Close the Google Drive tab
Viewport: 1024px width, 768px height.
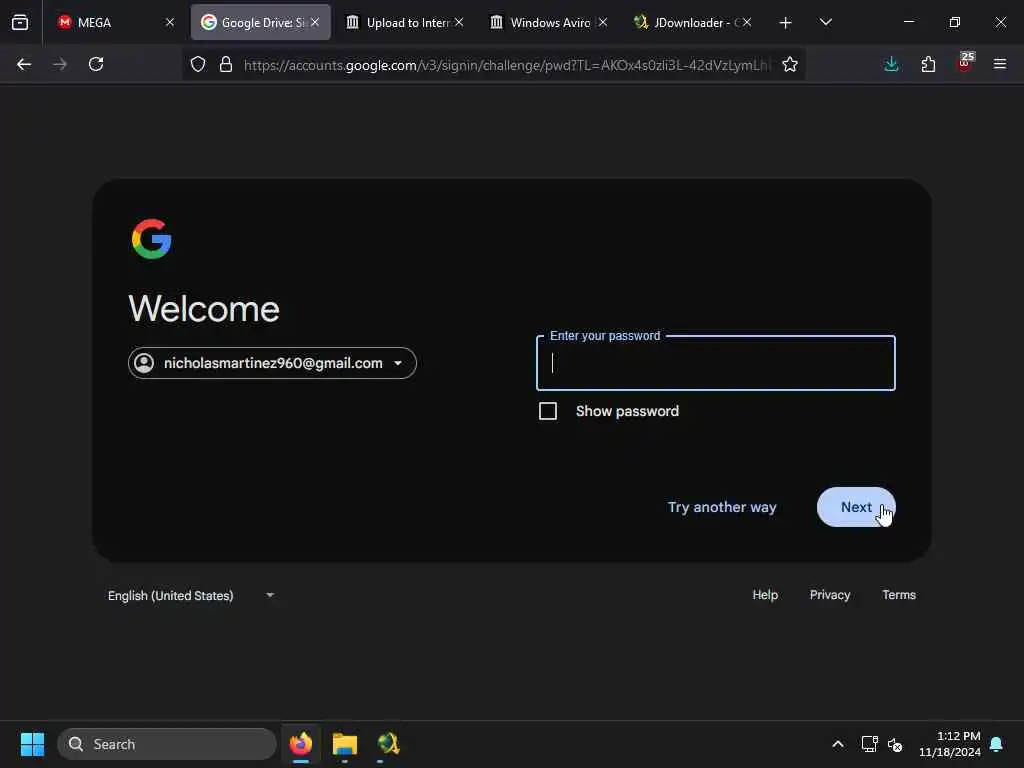pos(315,22)
